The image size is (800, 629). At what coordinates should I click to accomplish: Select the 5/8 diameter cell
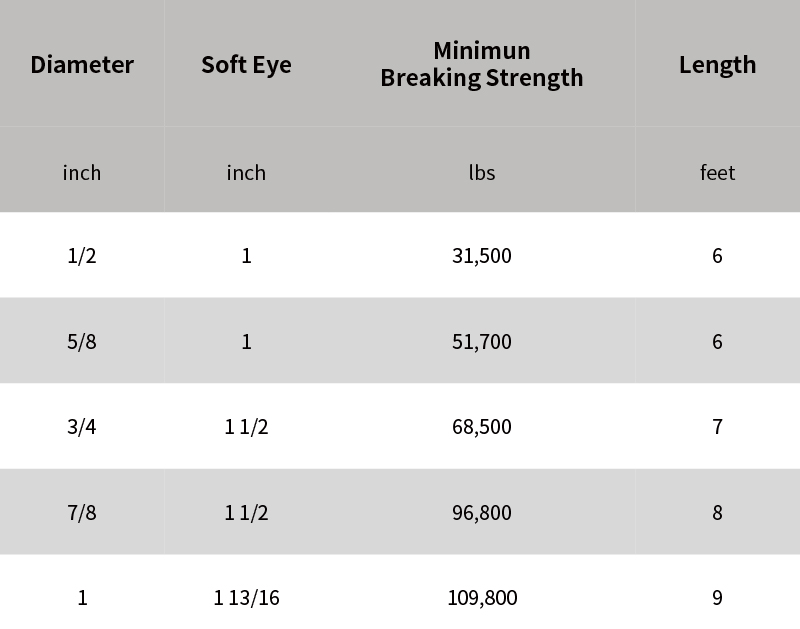click(x=82, y=341)
